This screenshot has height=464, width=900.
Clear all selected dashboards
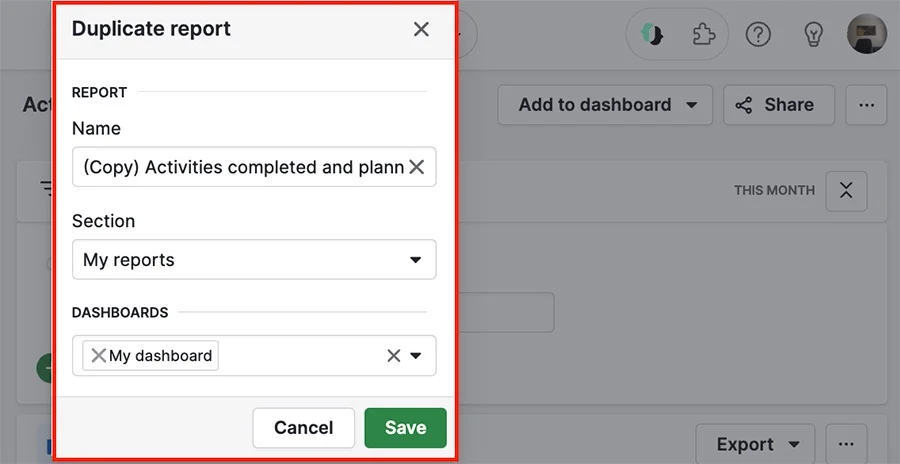click(x=393, y=355)
